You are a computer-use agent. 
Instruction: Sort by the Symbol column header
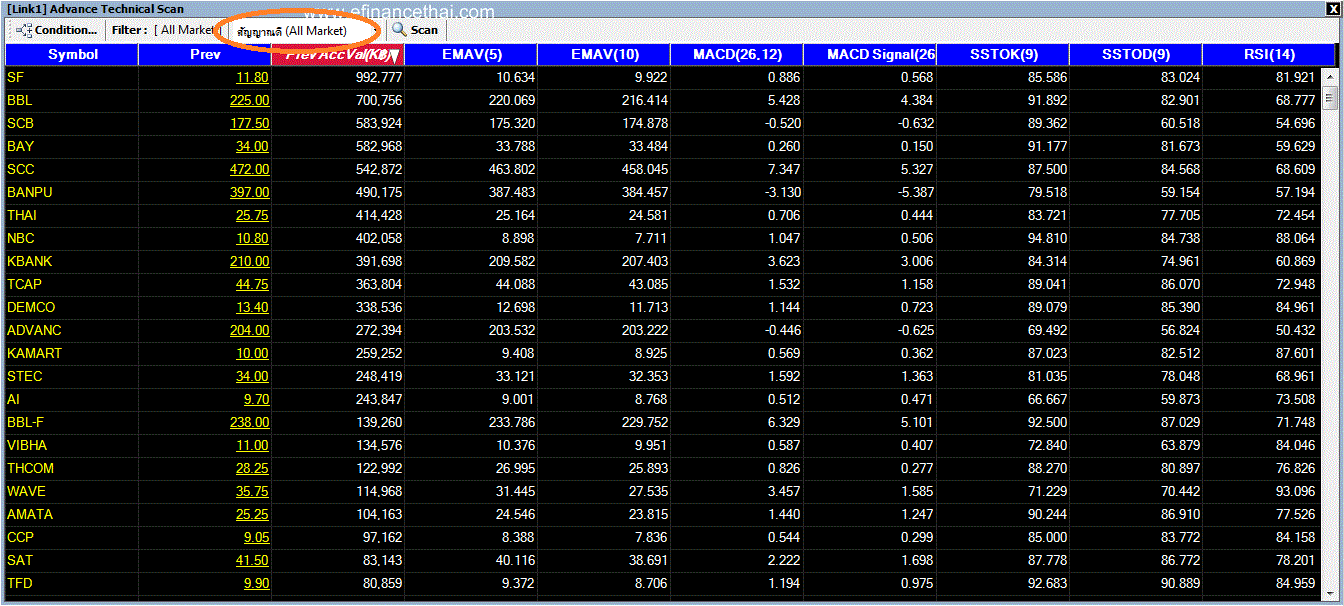(72, 55)
